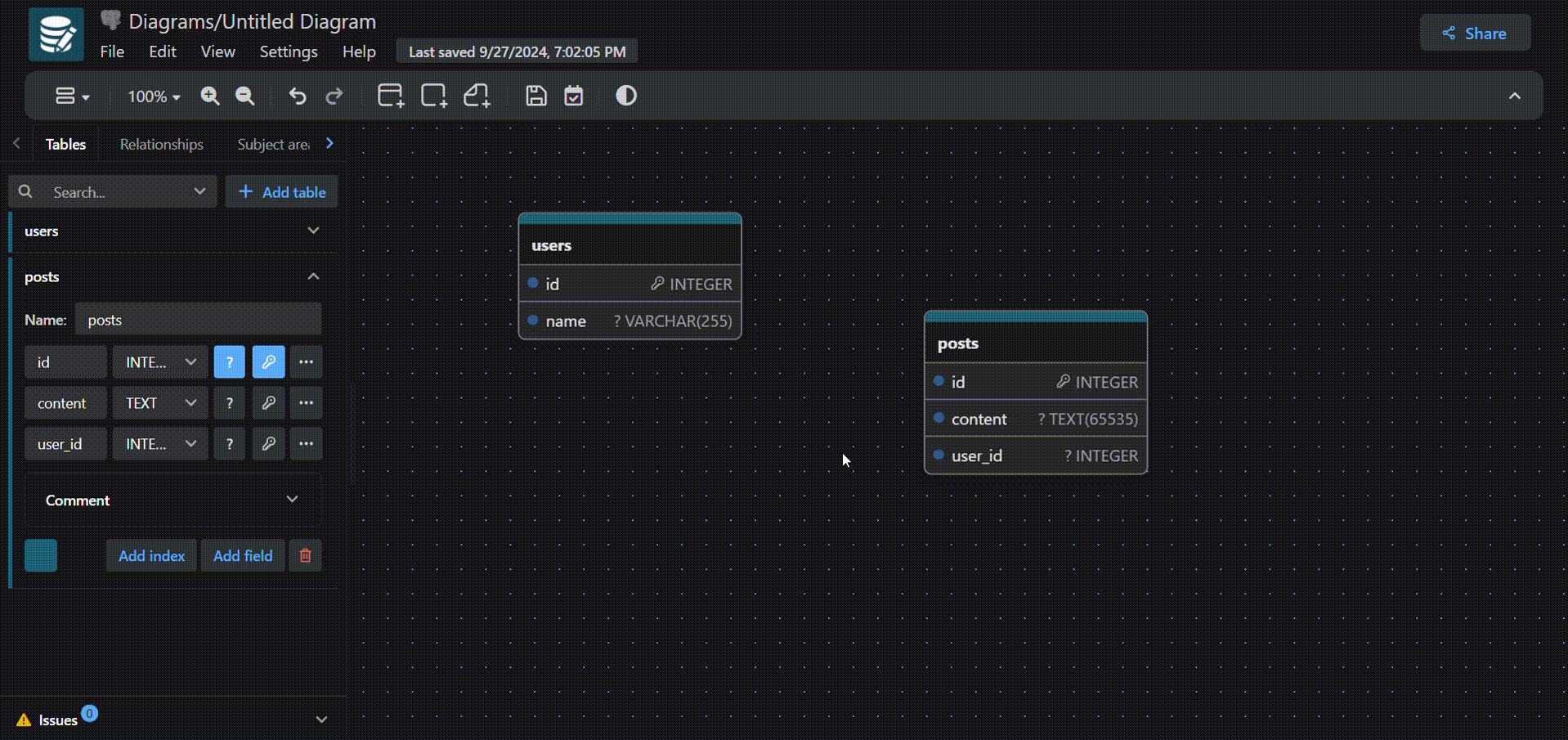Click the name row in users table

pos(630,321)
